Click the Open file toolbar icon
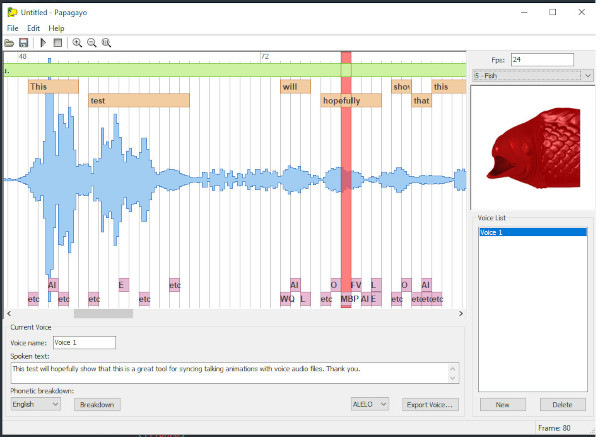Image resolution: width=600 pixels, height=437 pixels. [x=9, y=43]
